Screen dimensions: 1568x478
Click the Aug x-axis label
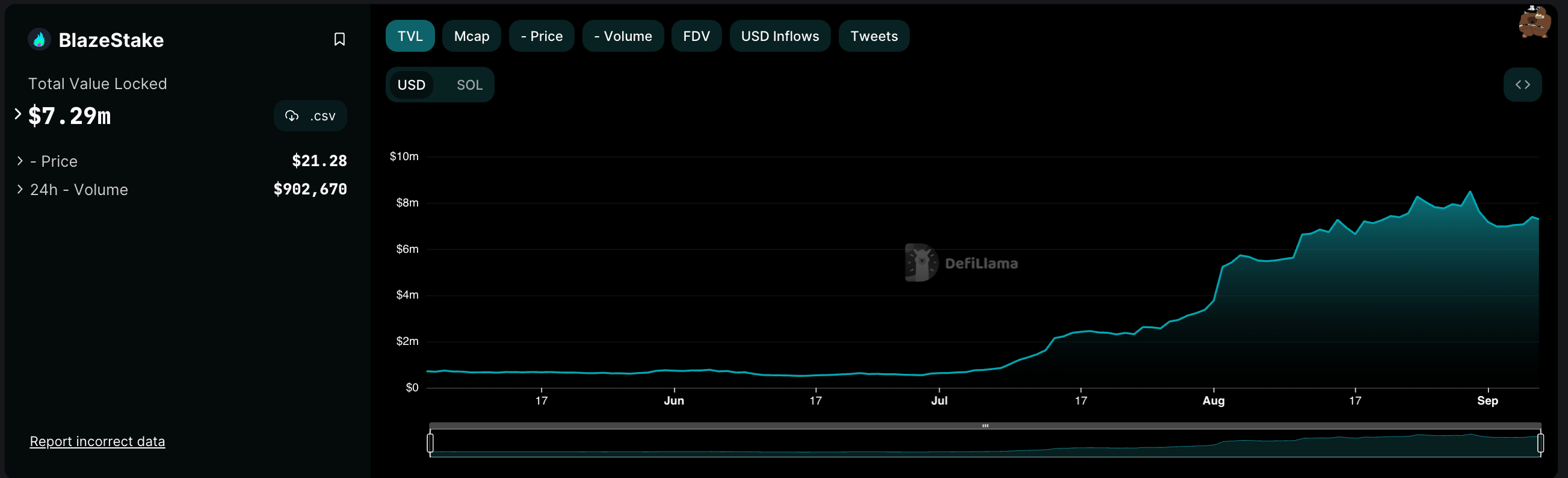[1214, 401]
